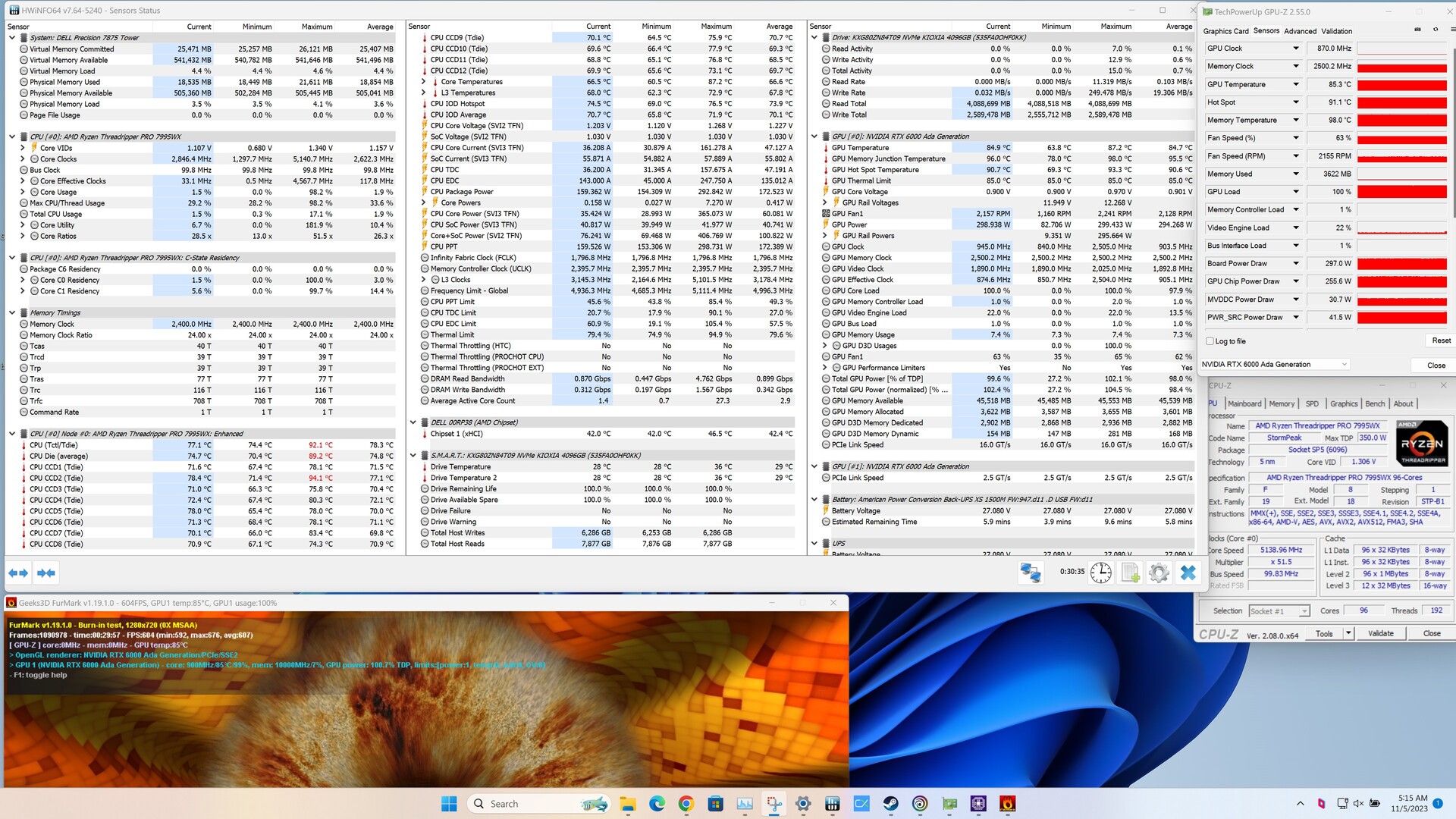1456x819 pixels.
Task: Click the log file start icon
Action: point(1130,573)
